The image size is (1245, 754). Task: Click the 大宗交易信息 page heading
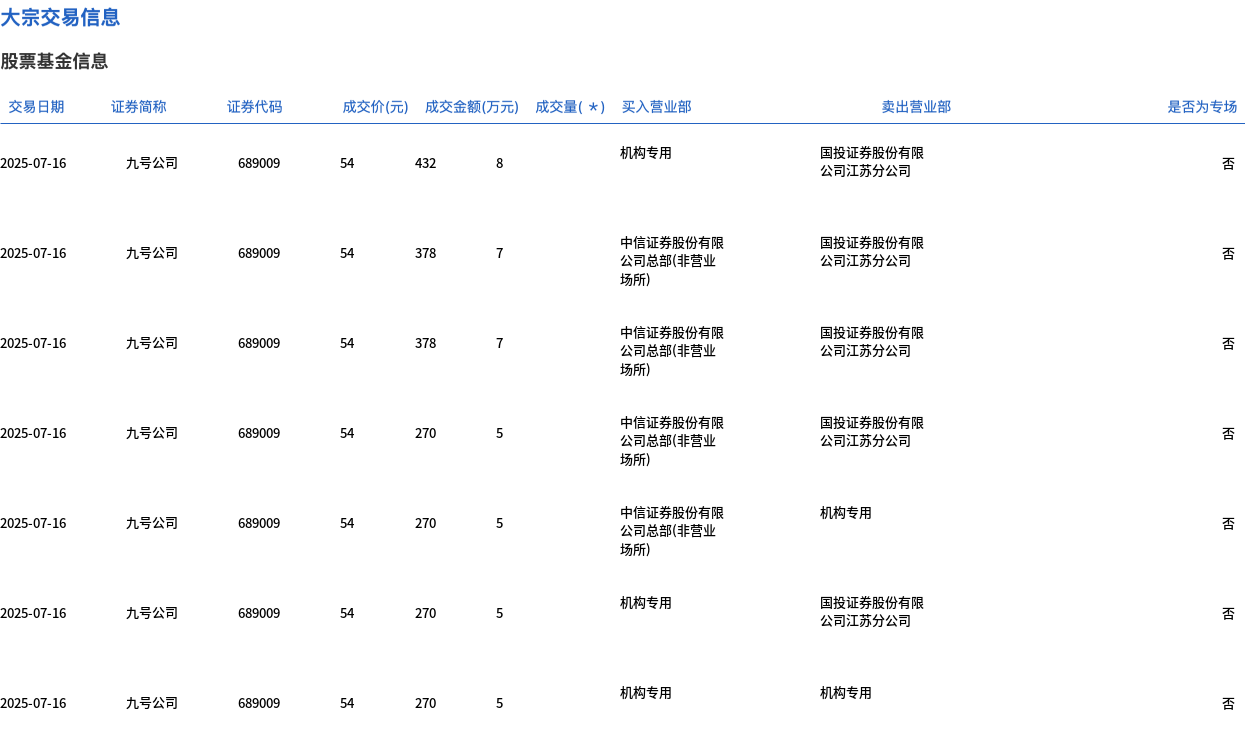coord(60,17)
